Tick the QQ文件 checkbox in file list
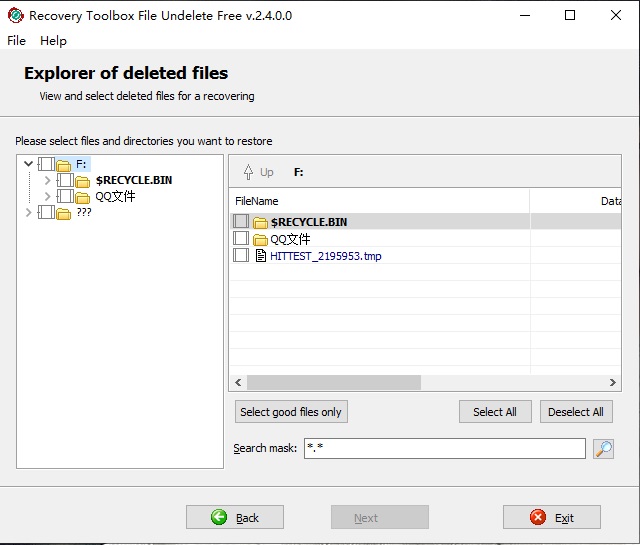The height and width of the screenshot is (545, 640). (x=241, y=238)
